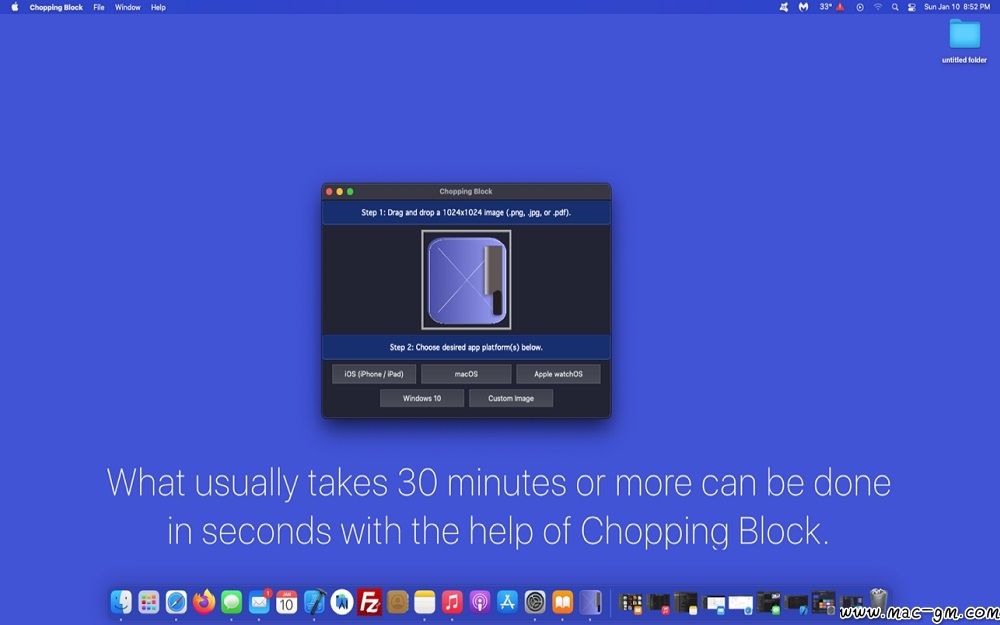Launch Safari from the dock
Viewport: 1000px width, 625px height.
[x=176, y=601]
